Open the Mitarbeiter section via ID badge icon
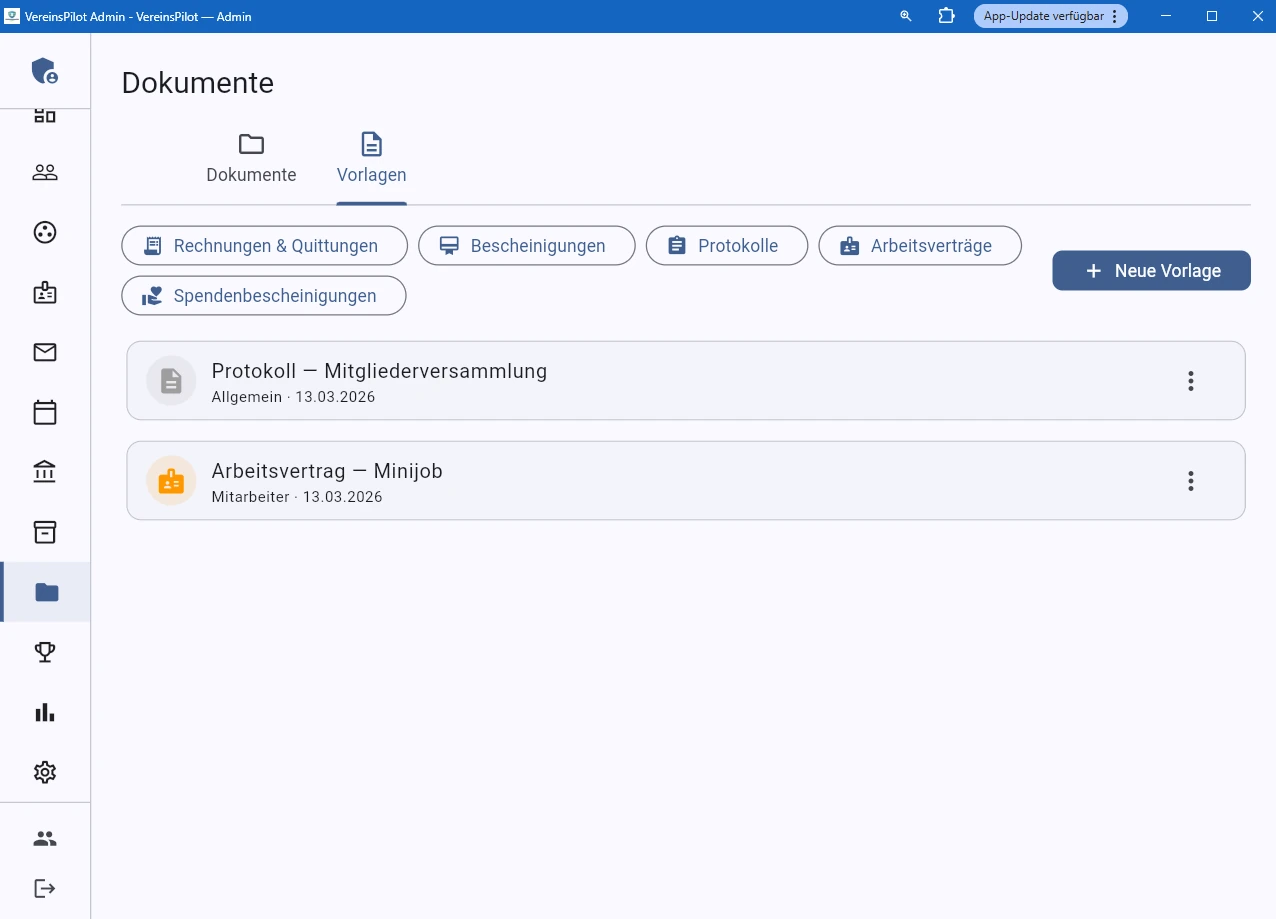The image size is (1276, 919). pos(44,292)
